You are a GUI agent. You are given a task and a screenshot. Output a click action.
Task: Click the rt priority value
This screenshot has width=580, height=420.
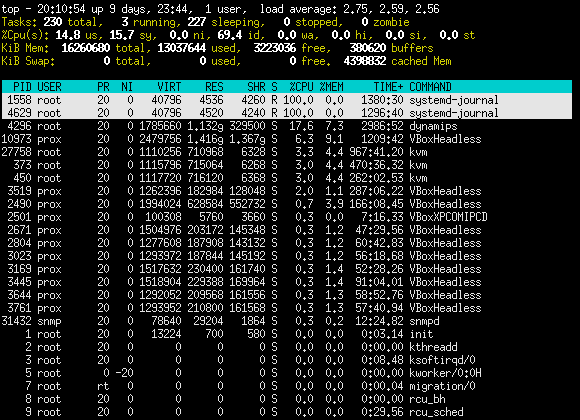[103, 386]
